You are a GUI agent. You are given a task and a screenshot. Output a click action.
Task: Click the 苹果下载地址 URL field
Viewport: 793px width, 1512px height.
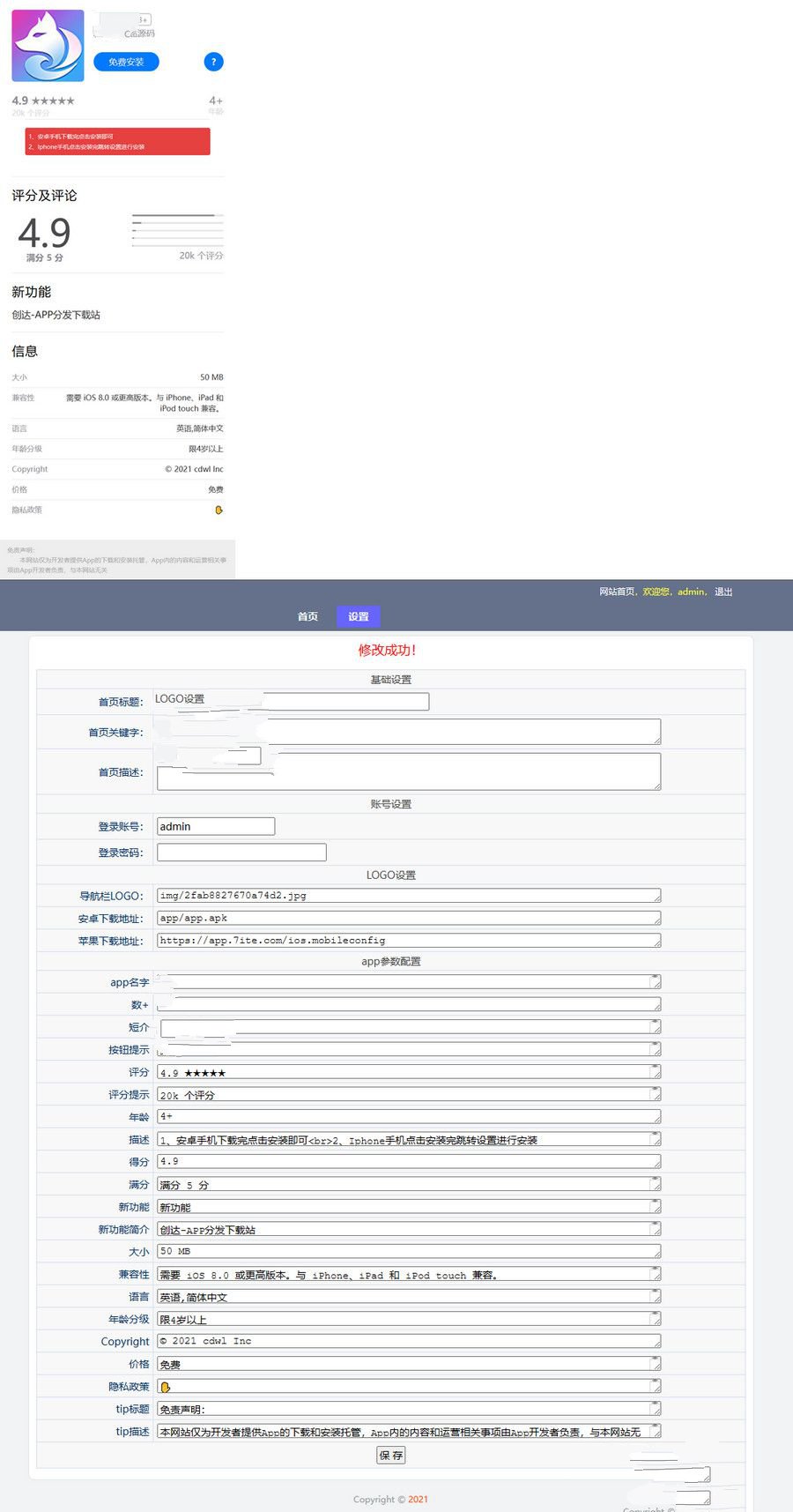(x=408, y=941)
